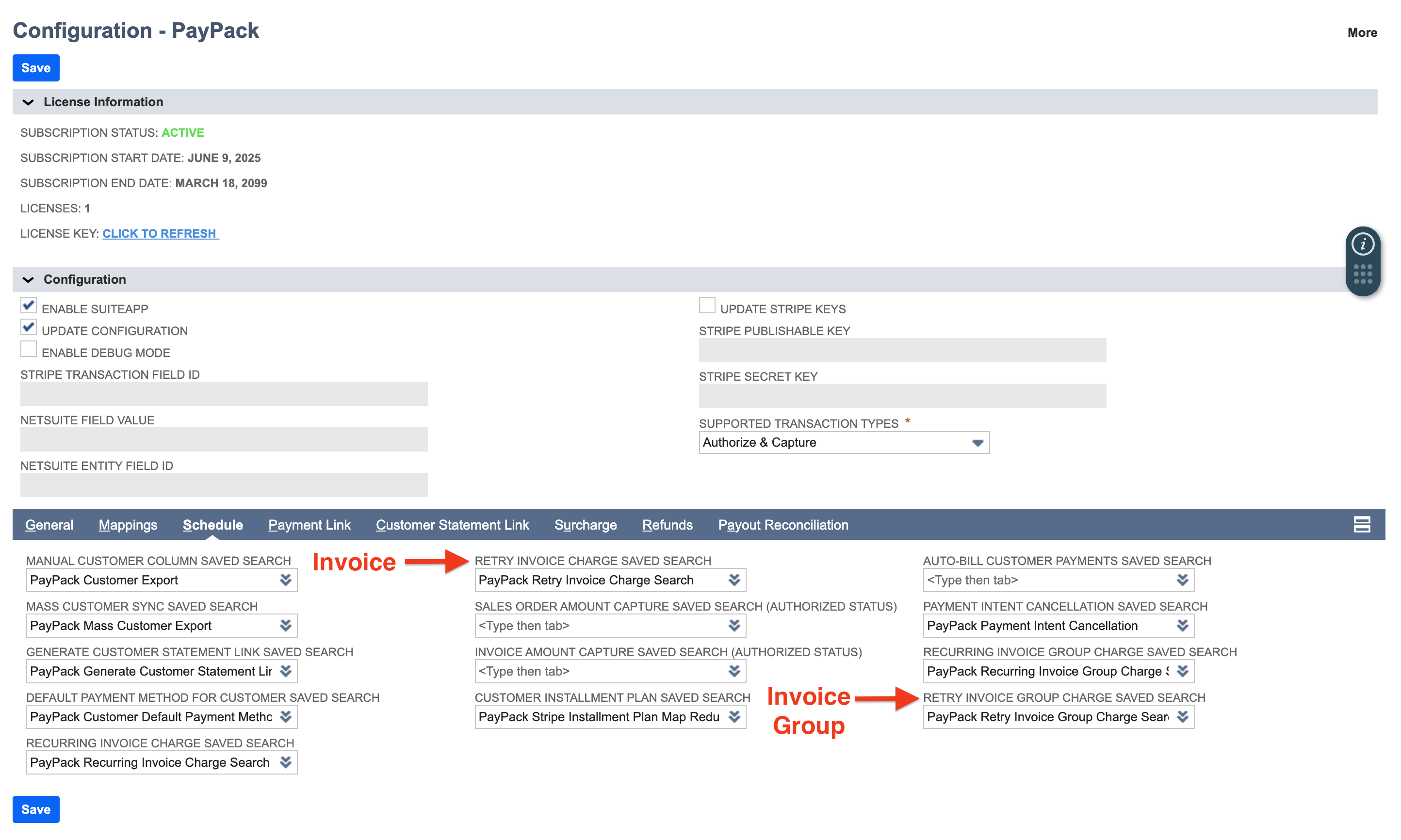
Task: Open Sales Order Amount Capture dropdown arrow
Action: [x=734, y=626]
